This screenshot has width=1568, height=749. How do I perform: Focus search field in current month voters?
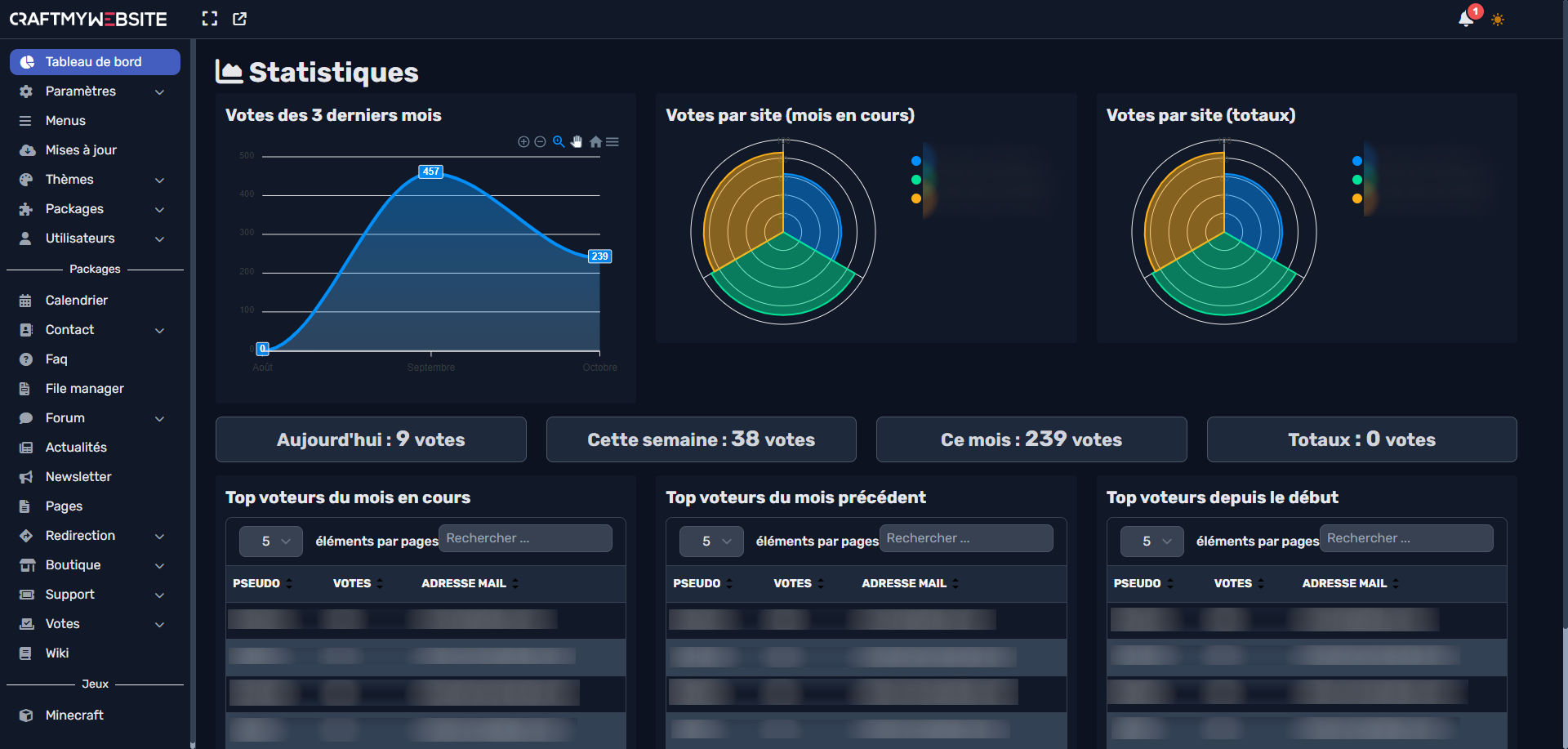[x=526, y=538]
